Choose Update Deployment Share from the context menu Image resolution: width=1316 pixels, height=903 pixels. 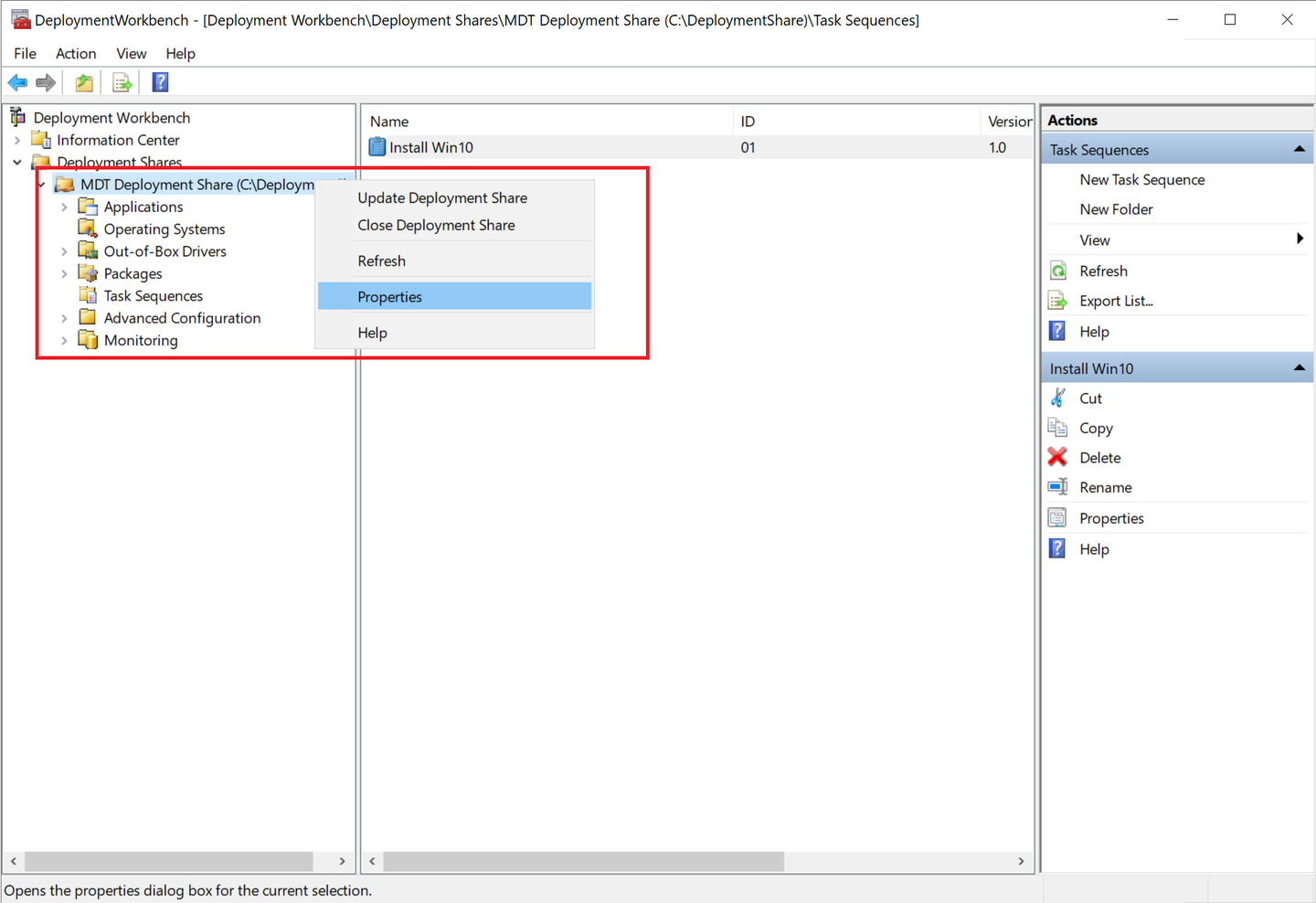pos(455,197)
